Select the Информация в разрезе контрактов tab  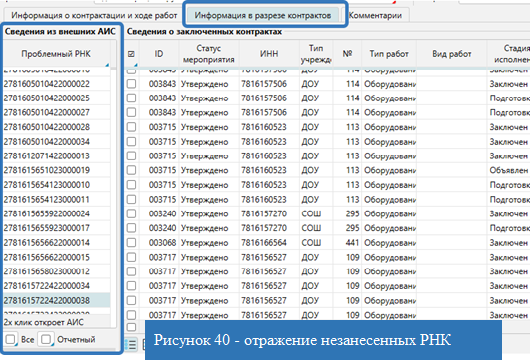263,15
